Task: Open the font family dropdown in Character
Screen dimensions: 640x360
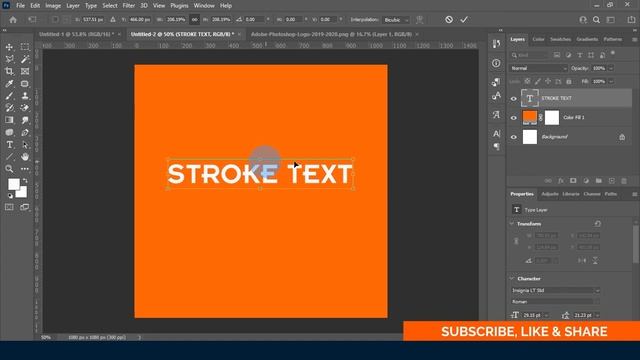Action: point(556,291)
